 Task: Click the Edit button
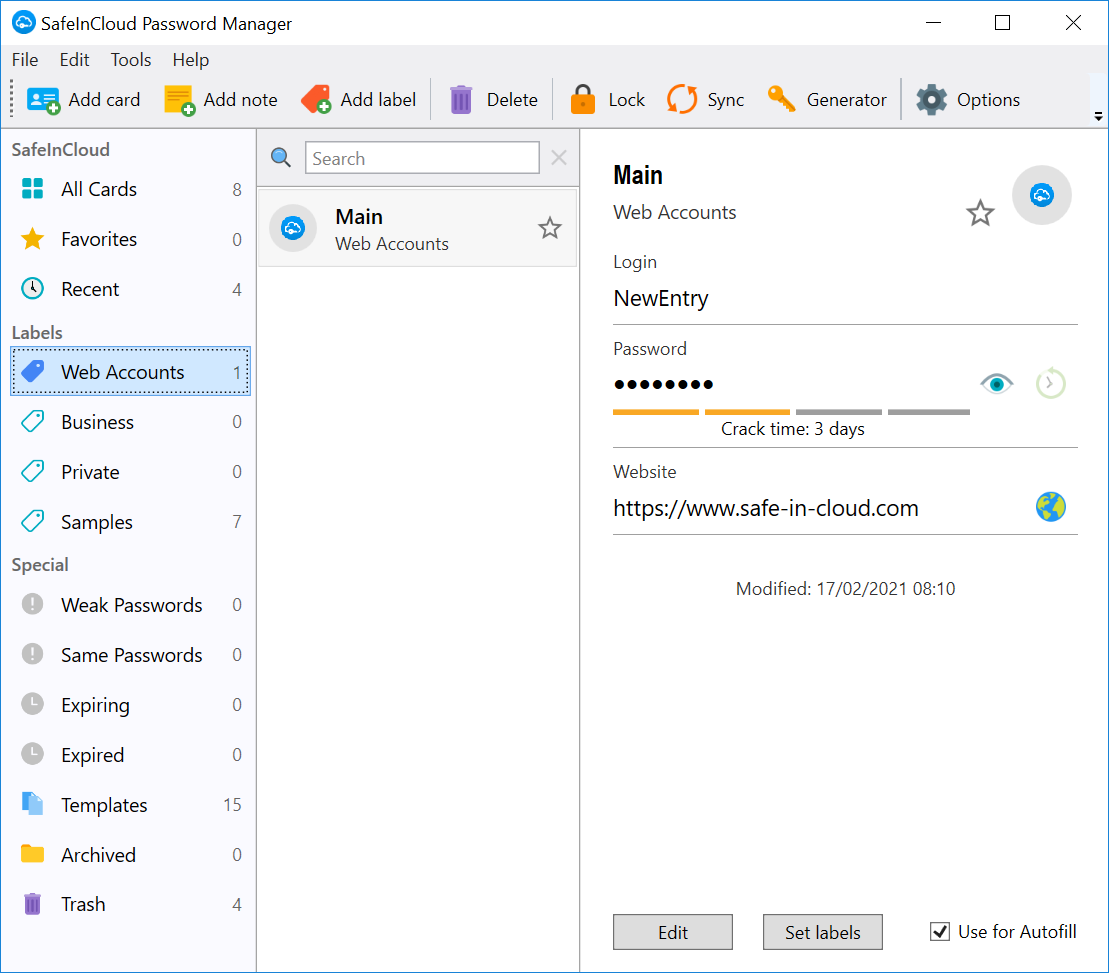point(673,932)
